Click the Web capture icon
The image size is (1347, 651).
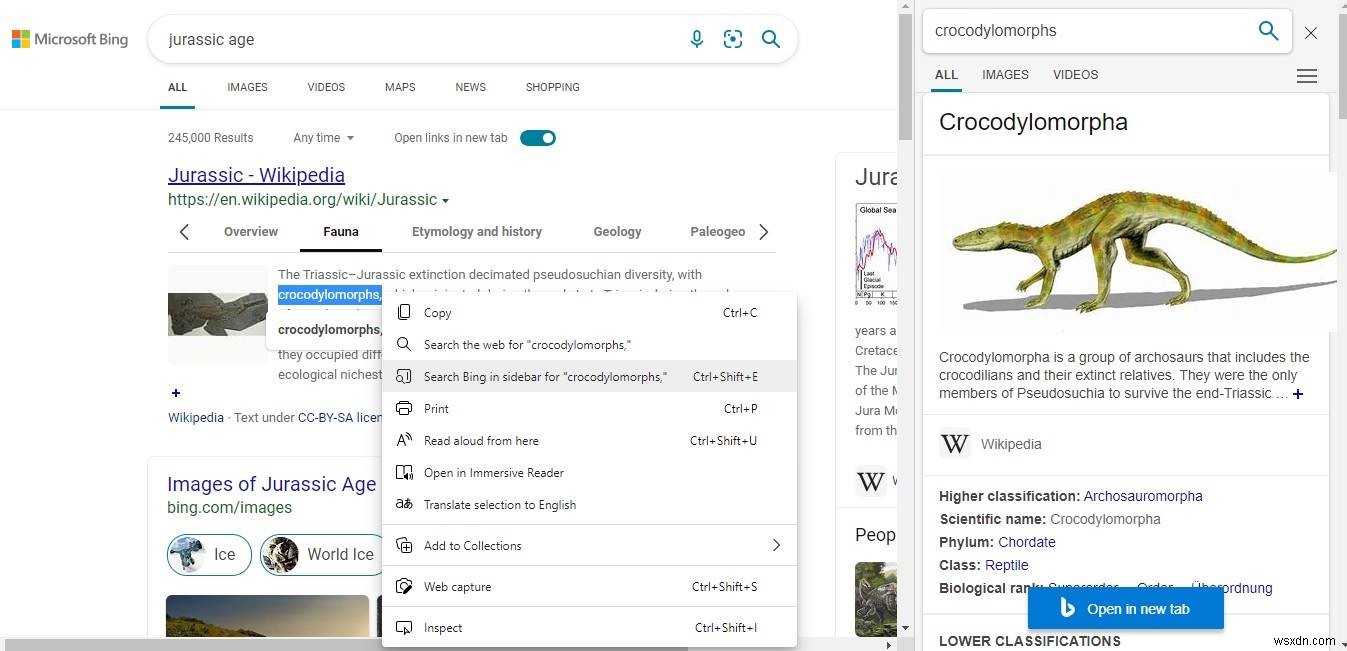pyautogui.click(x=404, y=587)
